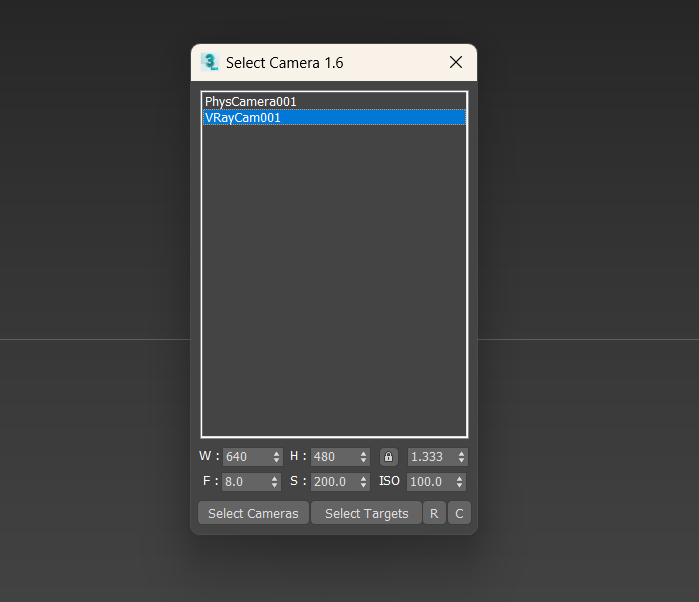Click the 3ds Max icon in title bar
Viewport: 699px width, 602px height.
210,62
